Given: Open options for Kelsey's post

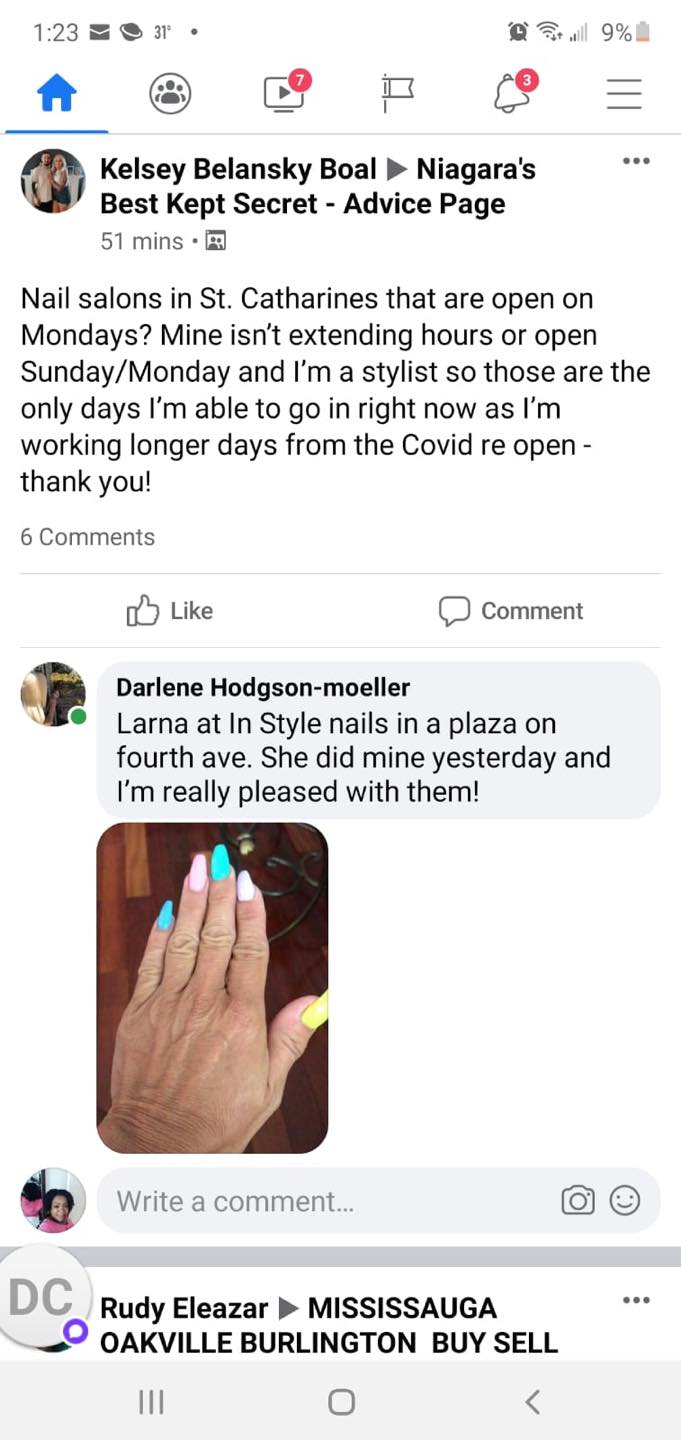Looking at the screenshot, I should tap(636, 161).
